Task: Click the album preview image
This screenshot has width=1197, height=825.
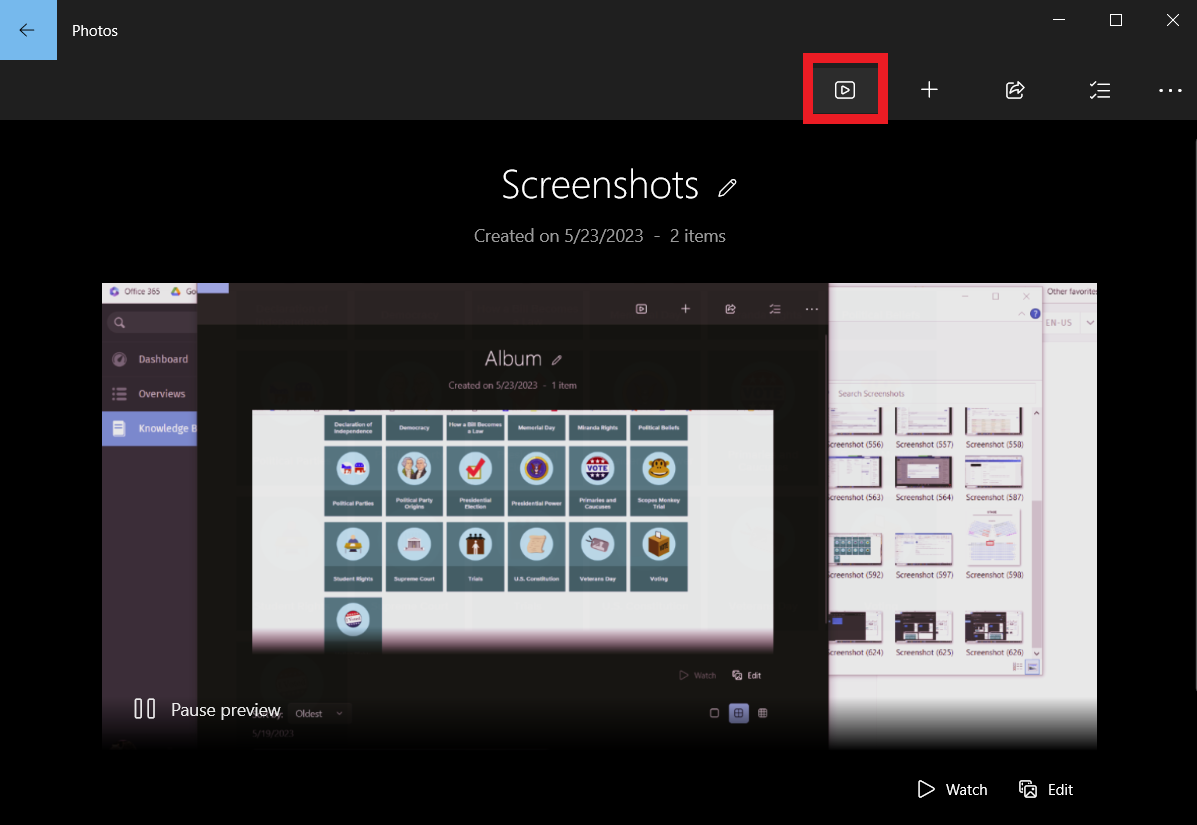Action: 599,516
